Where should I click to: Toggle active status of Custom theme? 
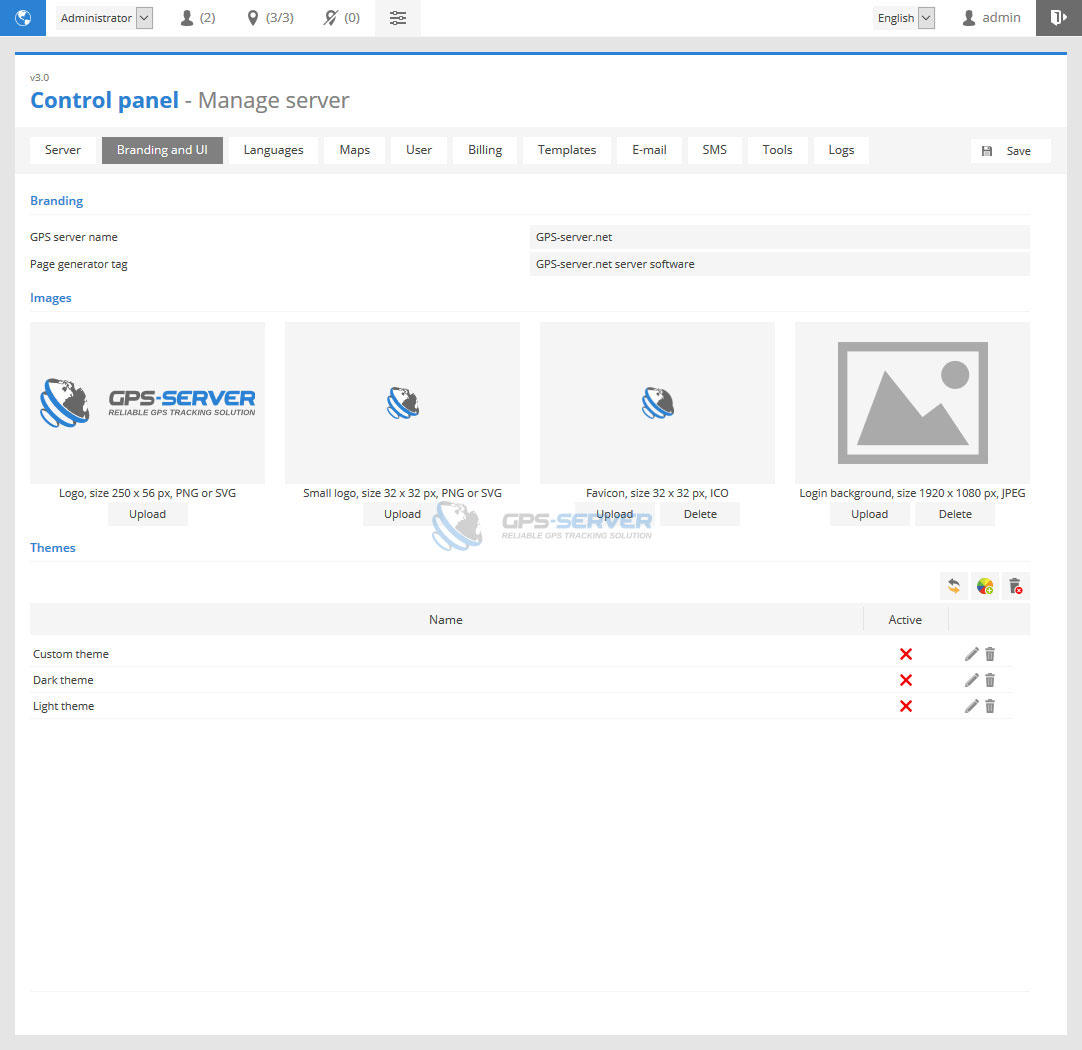point(906,654)
